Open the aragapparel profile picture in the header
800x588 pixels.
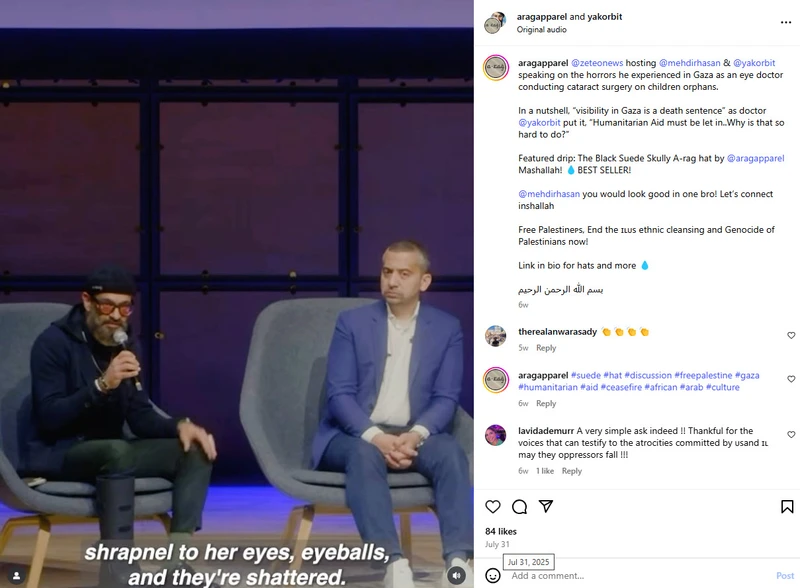(x=495, y=23)
